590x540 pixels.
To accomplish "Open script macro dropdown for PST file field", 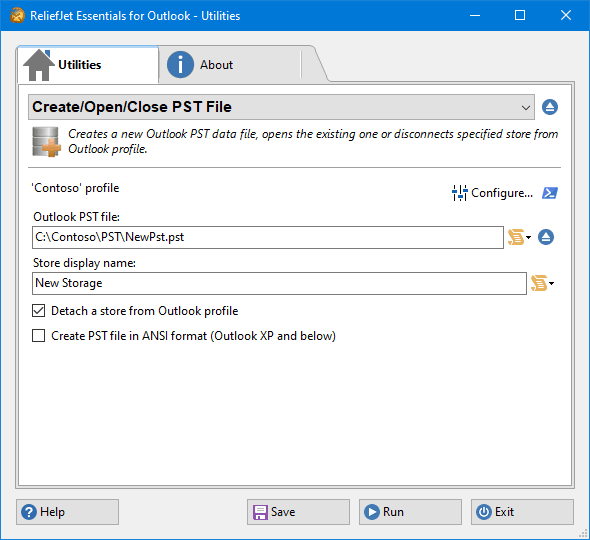I will [519, 237].
